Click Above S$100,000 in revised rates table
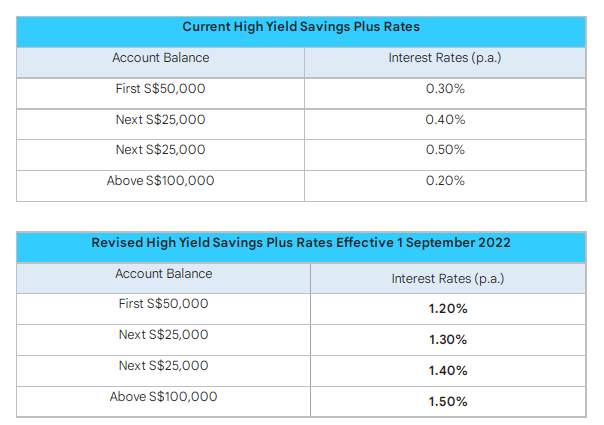 click(x=164, y=397)
